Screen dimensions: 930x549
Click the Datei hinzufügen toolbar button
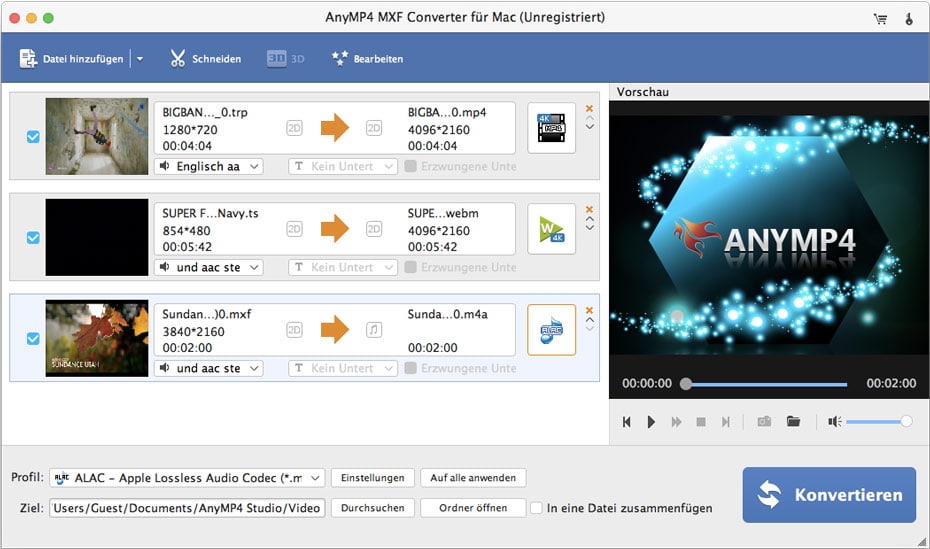[71, 59]
